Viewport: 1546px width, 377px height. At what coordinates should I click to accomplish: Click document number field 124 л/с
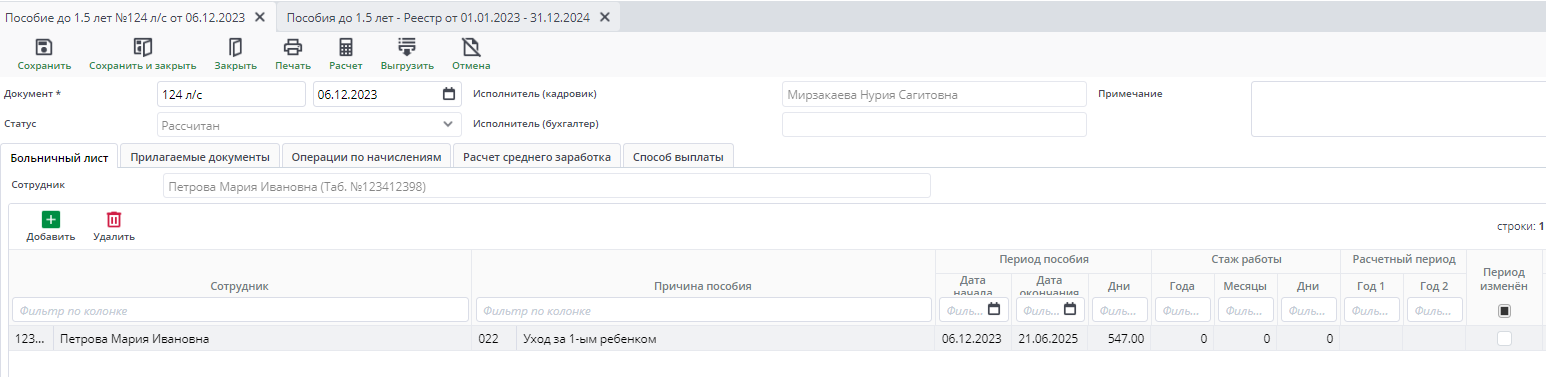[231, 94]
